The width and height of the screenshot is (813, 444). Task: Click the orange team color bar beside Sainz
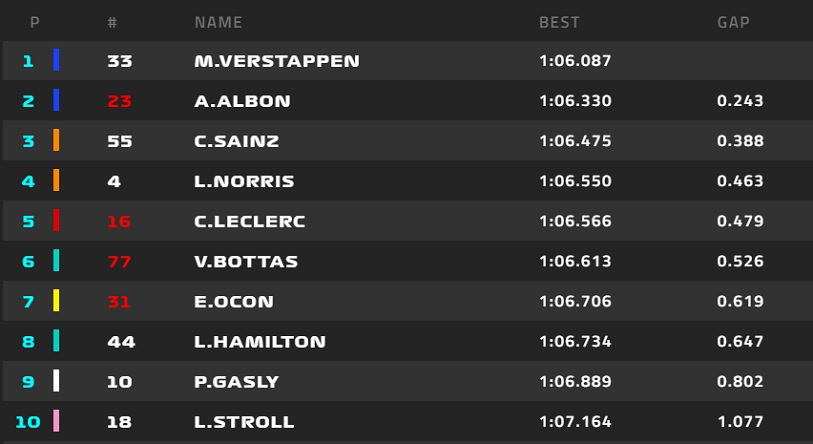[57, 141]
